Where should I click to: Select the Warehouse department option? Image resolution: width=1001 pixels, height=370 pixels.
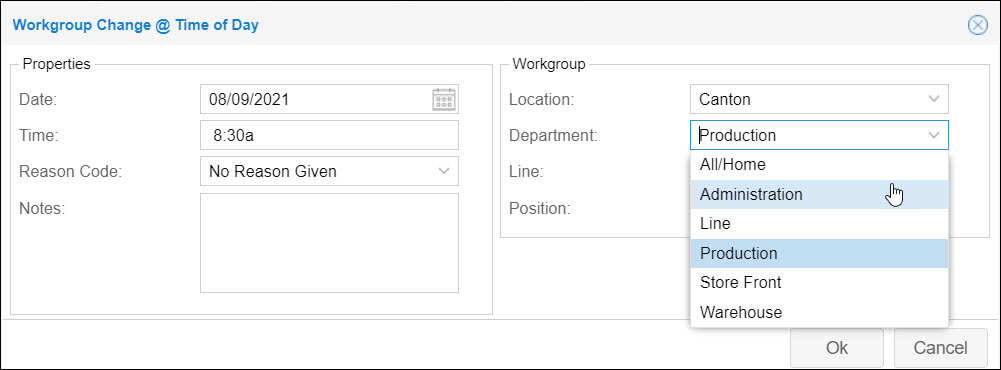819,312
